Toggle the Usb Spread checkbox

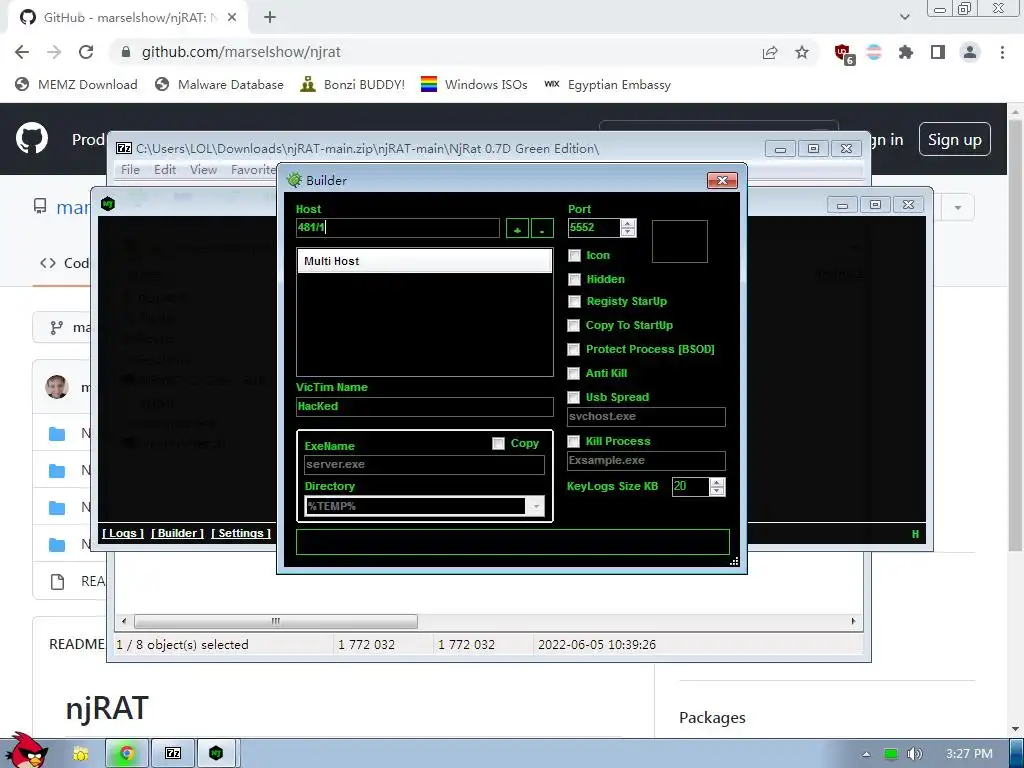tap(573, 397)
